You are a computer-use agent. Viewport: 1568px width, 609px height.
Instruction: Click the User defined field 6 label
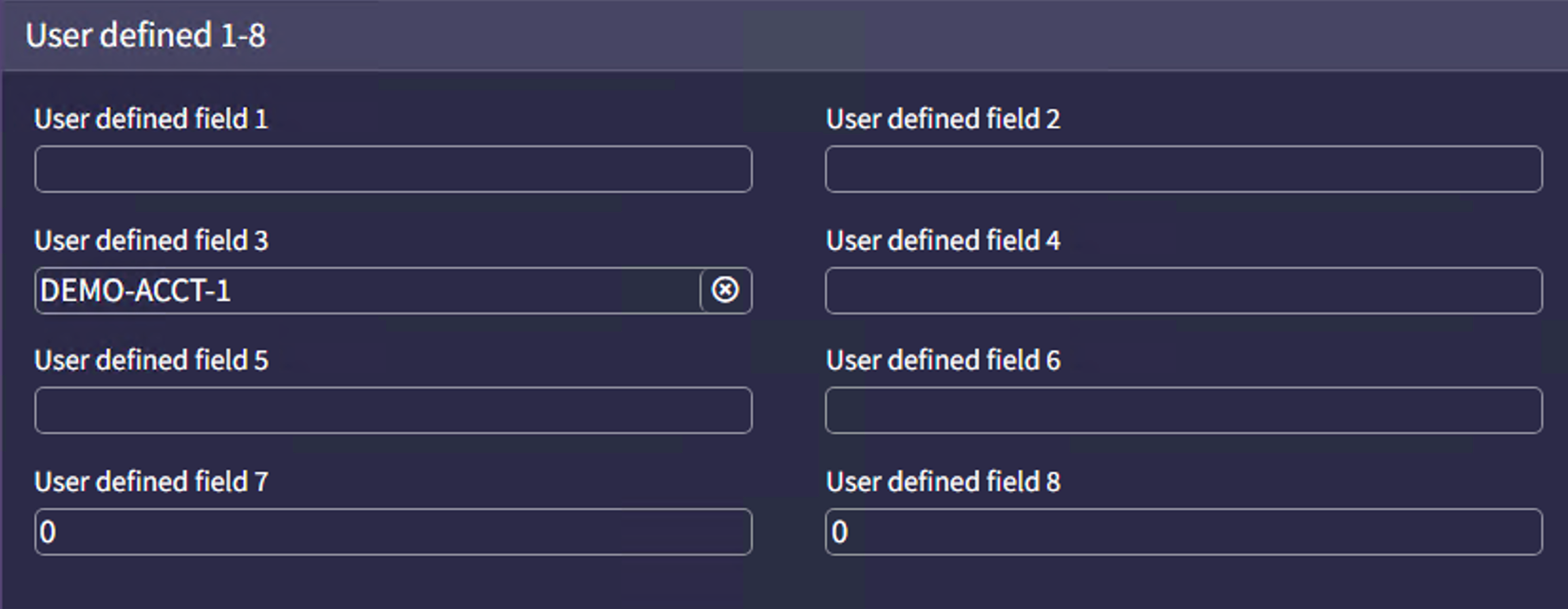943,361
